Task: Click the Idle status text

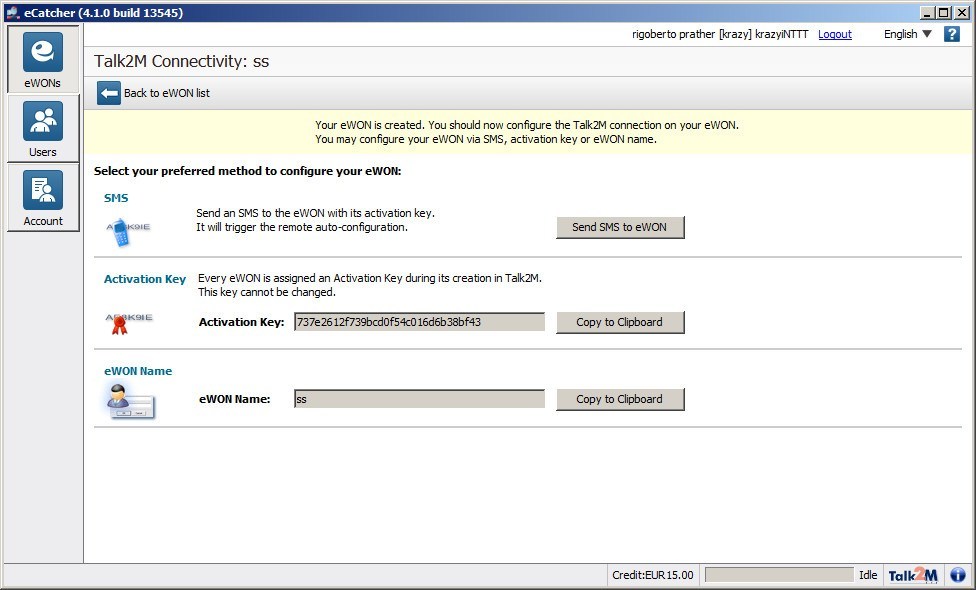Action: pyautogui.click(x=868, y=575)
